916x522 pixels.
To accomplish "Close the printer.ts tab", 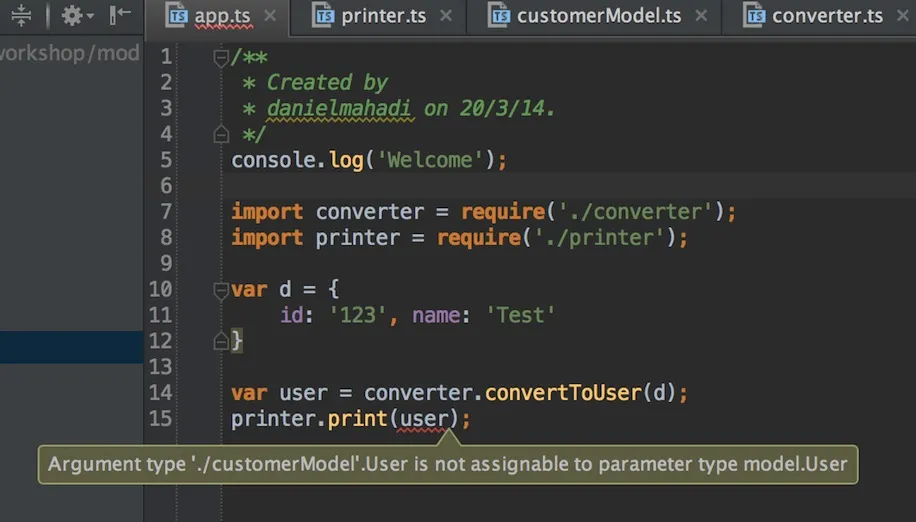I will click(x=446, y=16).
